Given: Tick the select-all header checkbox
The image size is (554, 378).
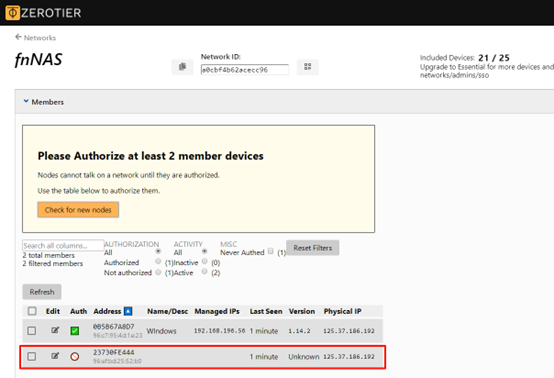Looking at the screenshot, I should [x=32, y=311].
